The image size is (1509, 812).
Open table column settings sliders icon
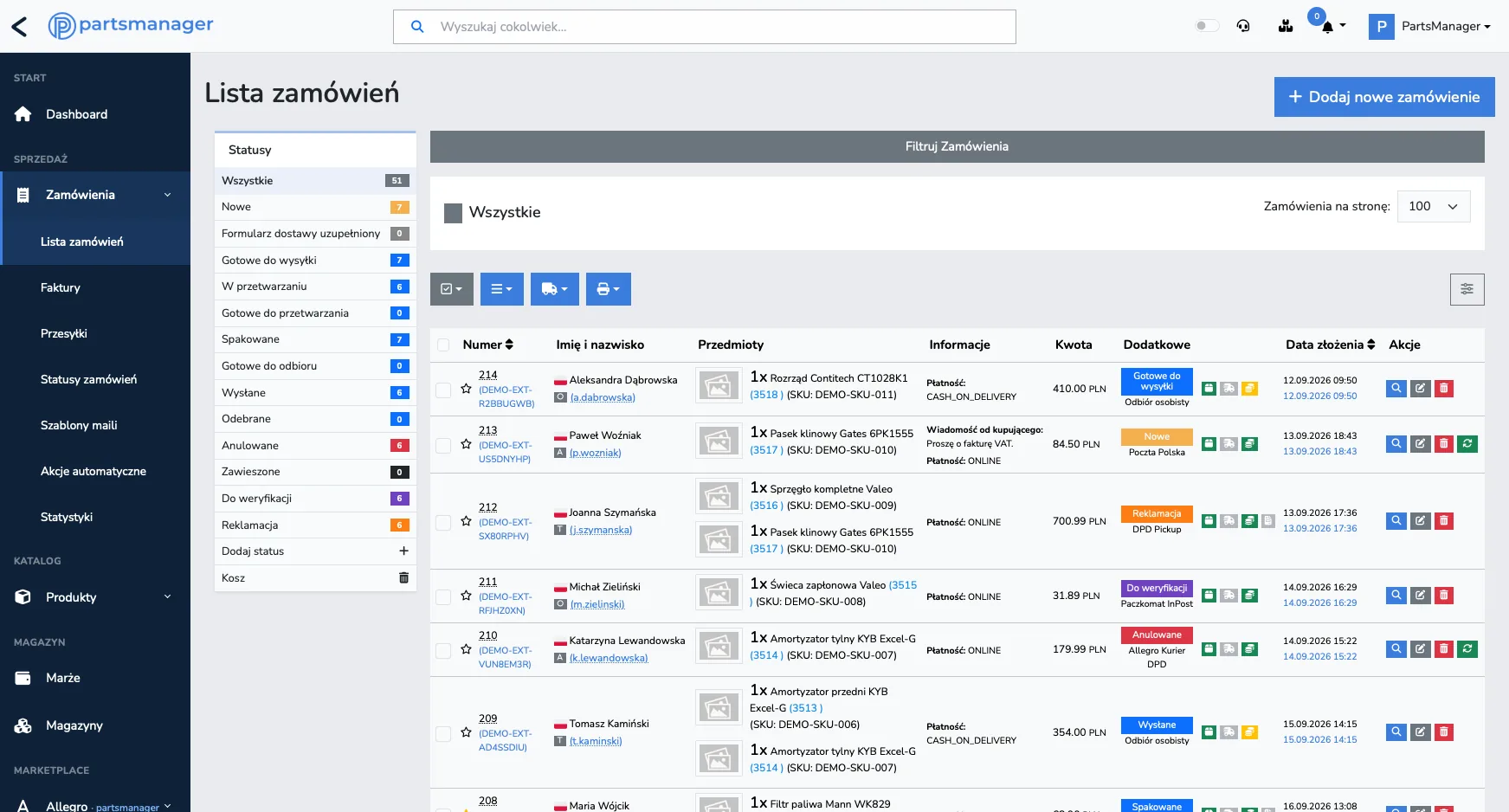(1467, 289)
